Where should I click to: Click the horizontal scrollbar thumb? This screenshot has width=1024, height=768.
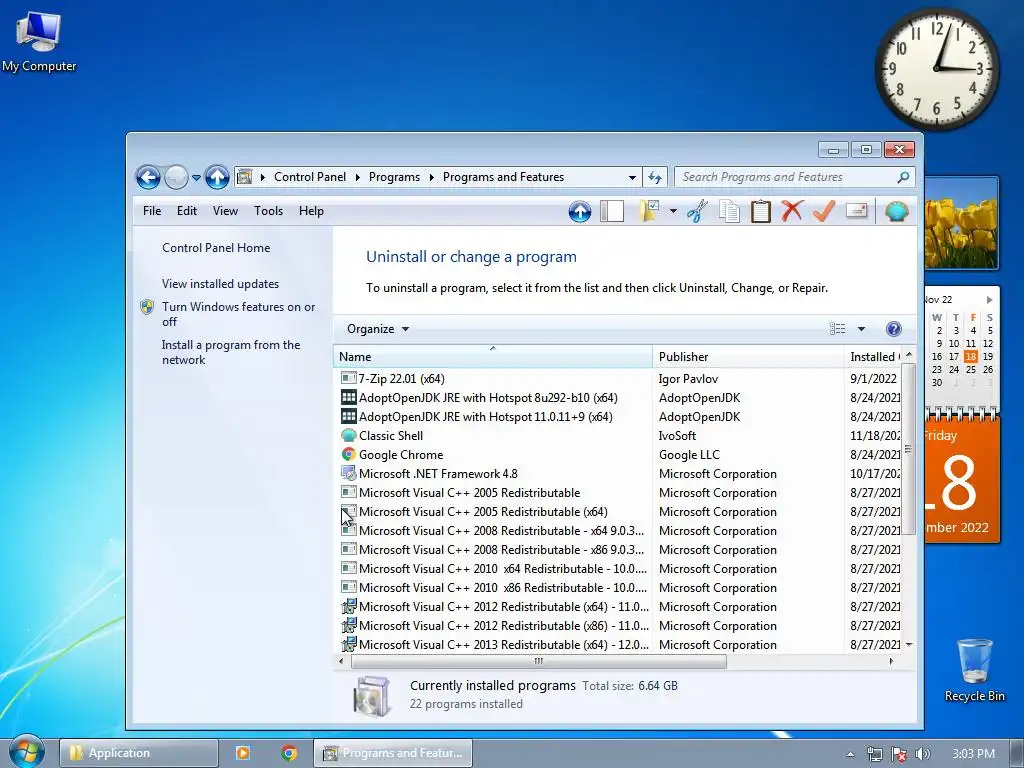pos(539,662)
